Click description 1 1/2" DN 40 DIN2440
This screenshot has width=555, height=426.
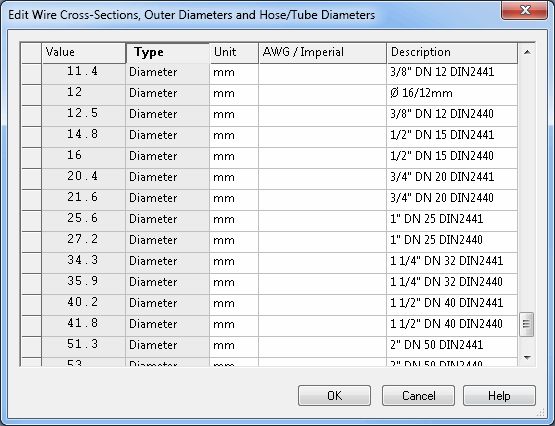point(452,326)
